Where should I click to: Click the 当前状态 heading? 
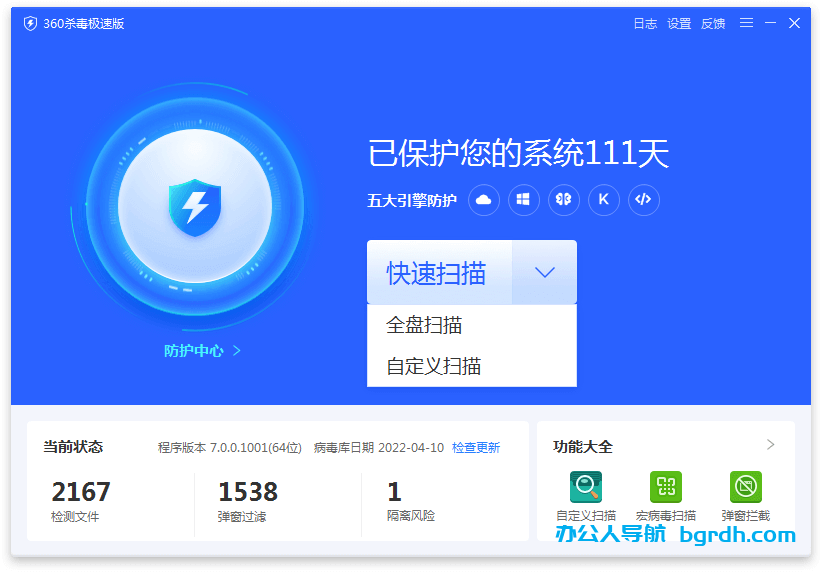(x=73, y=447)
